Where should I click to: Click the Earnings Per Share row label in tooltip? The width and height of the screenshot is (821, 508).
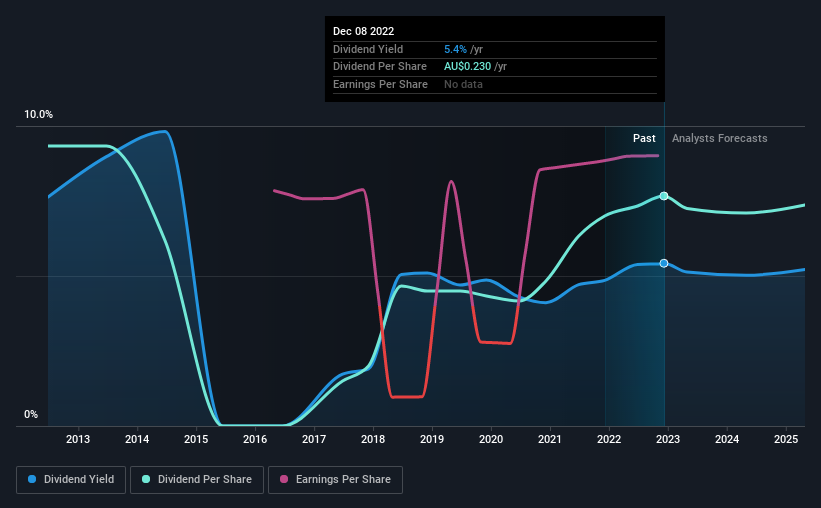[x=380, y=84]
